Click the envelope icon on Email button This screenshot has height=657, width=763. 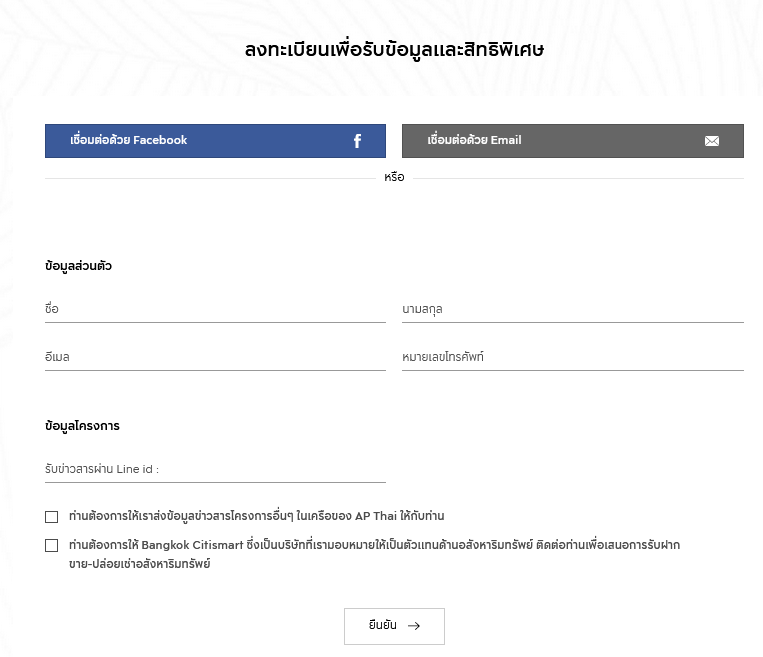(x=711, y=141)
